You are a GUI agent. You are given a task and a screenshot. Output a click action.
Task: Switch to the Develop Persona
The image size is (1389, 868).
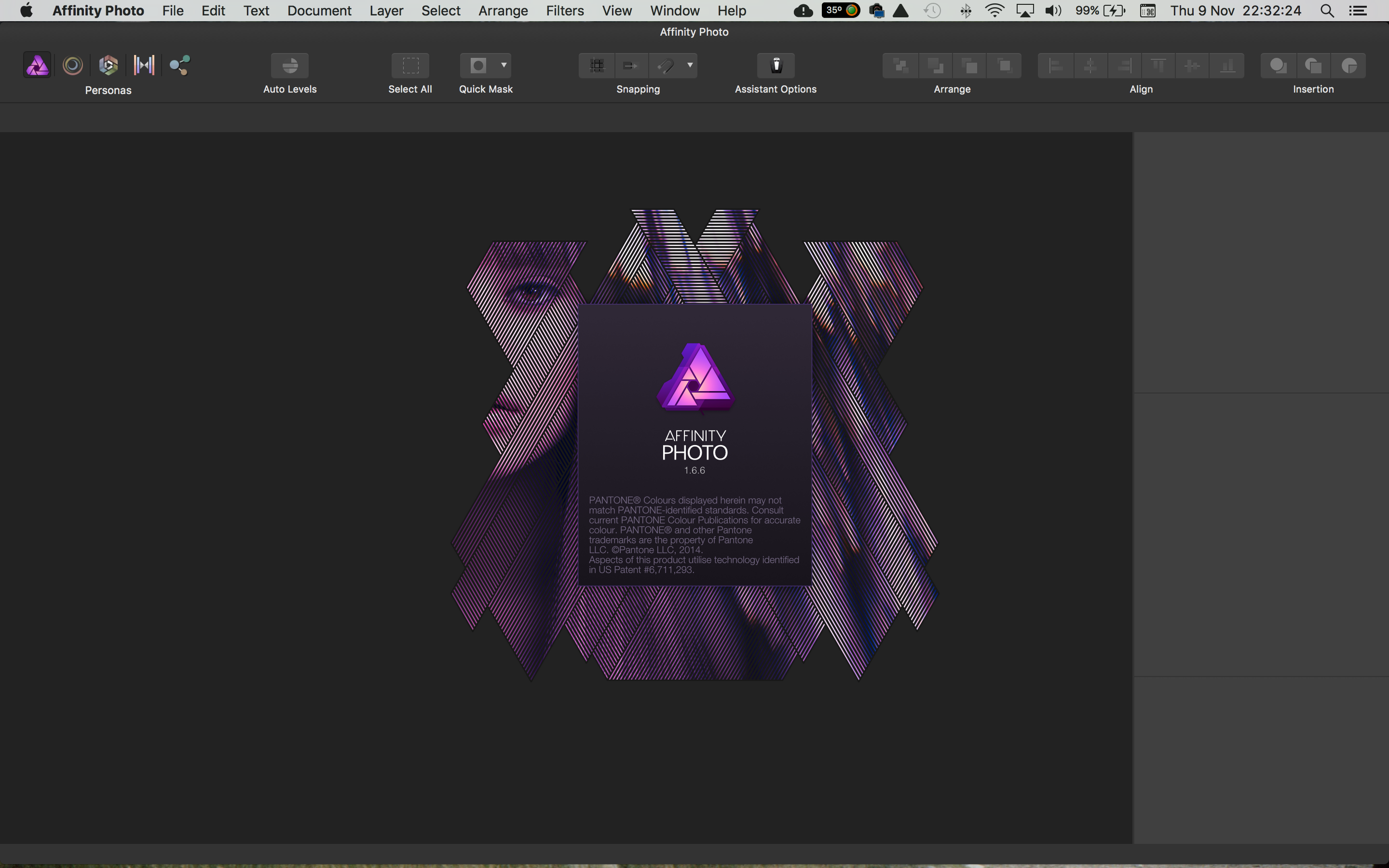pos(108,66)
